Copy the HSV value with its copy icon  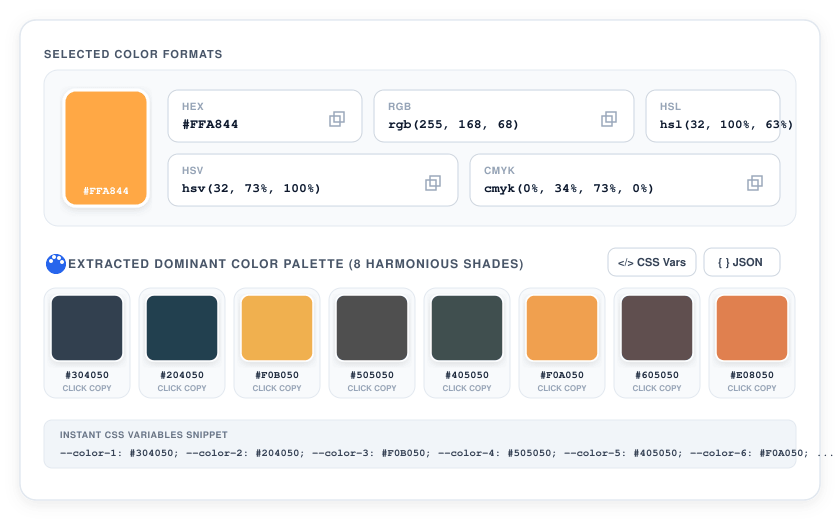point(433,183)
